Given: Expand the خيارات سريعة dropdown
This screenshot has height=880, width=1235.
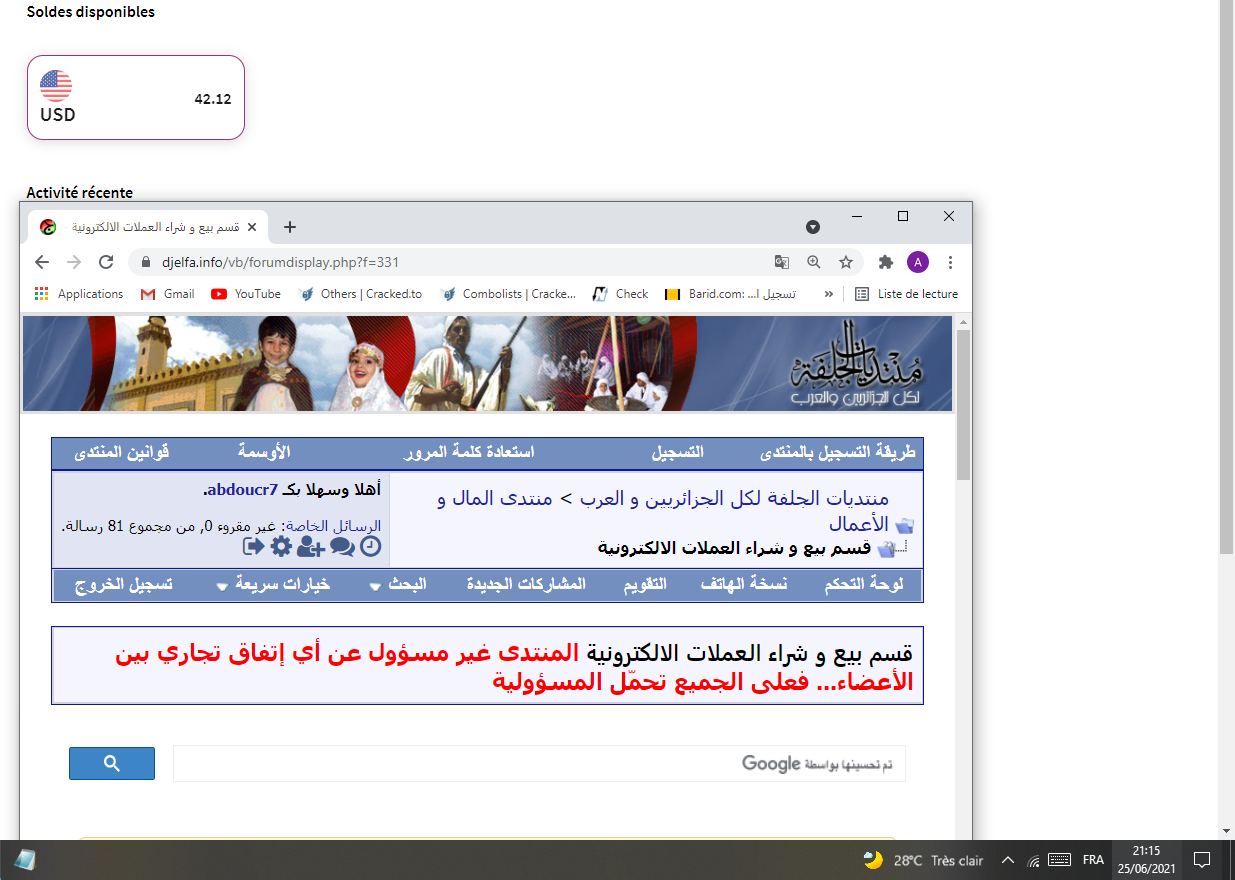Looking at the screenshot, I should (x=274, y=585).
